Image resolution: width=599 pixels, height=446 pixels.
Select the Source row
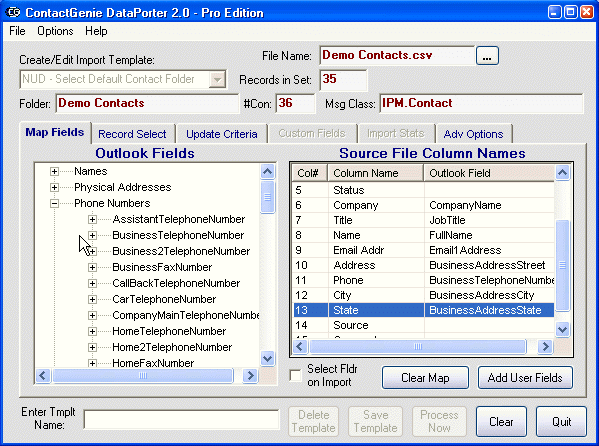(x=423, y=325)
